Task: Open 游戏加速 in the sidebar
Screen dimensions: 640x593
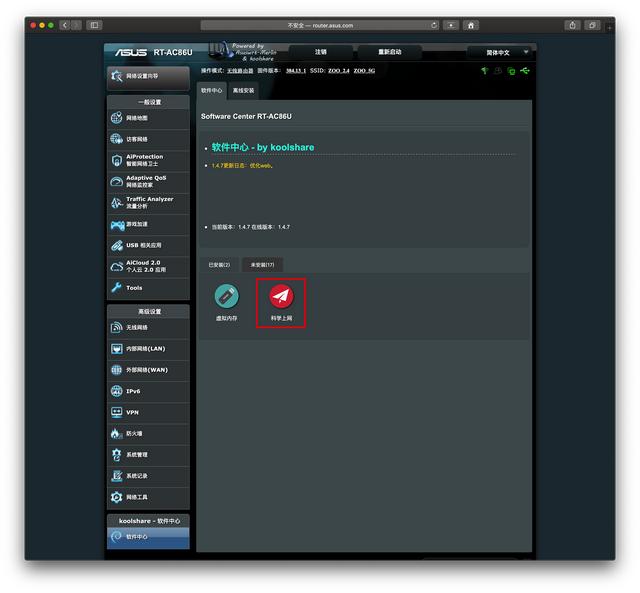Action: click(x=149, y=224)
